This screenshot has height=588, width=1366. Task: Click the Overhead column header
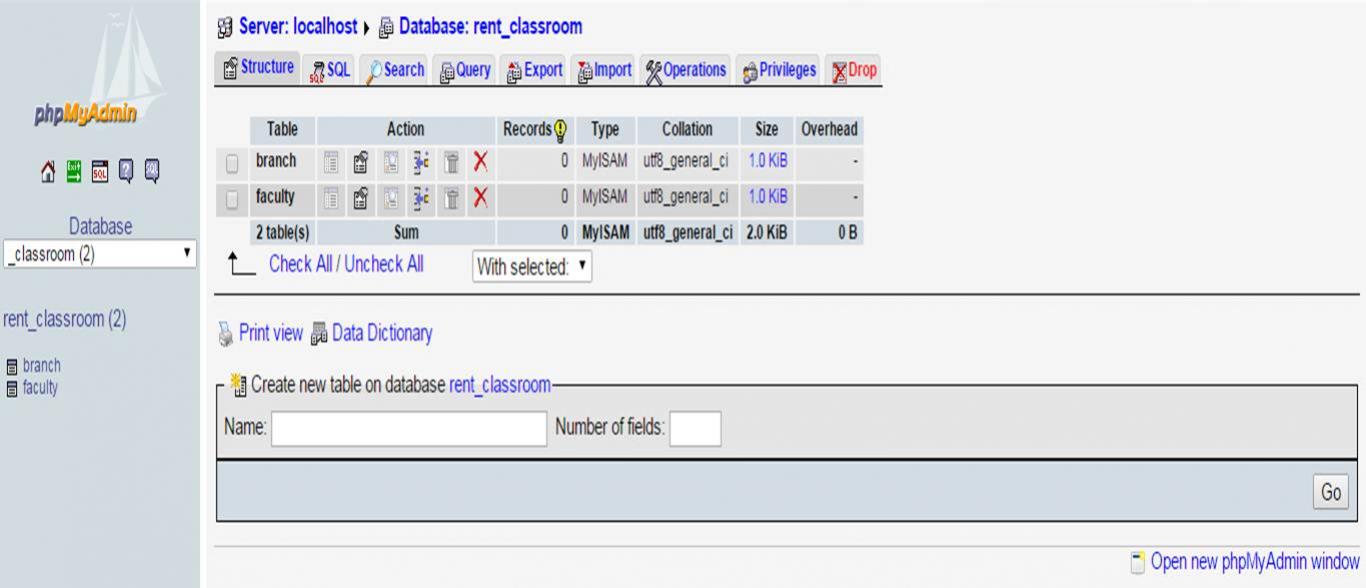pos(829,129)
